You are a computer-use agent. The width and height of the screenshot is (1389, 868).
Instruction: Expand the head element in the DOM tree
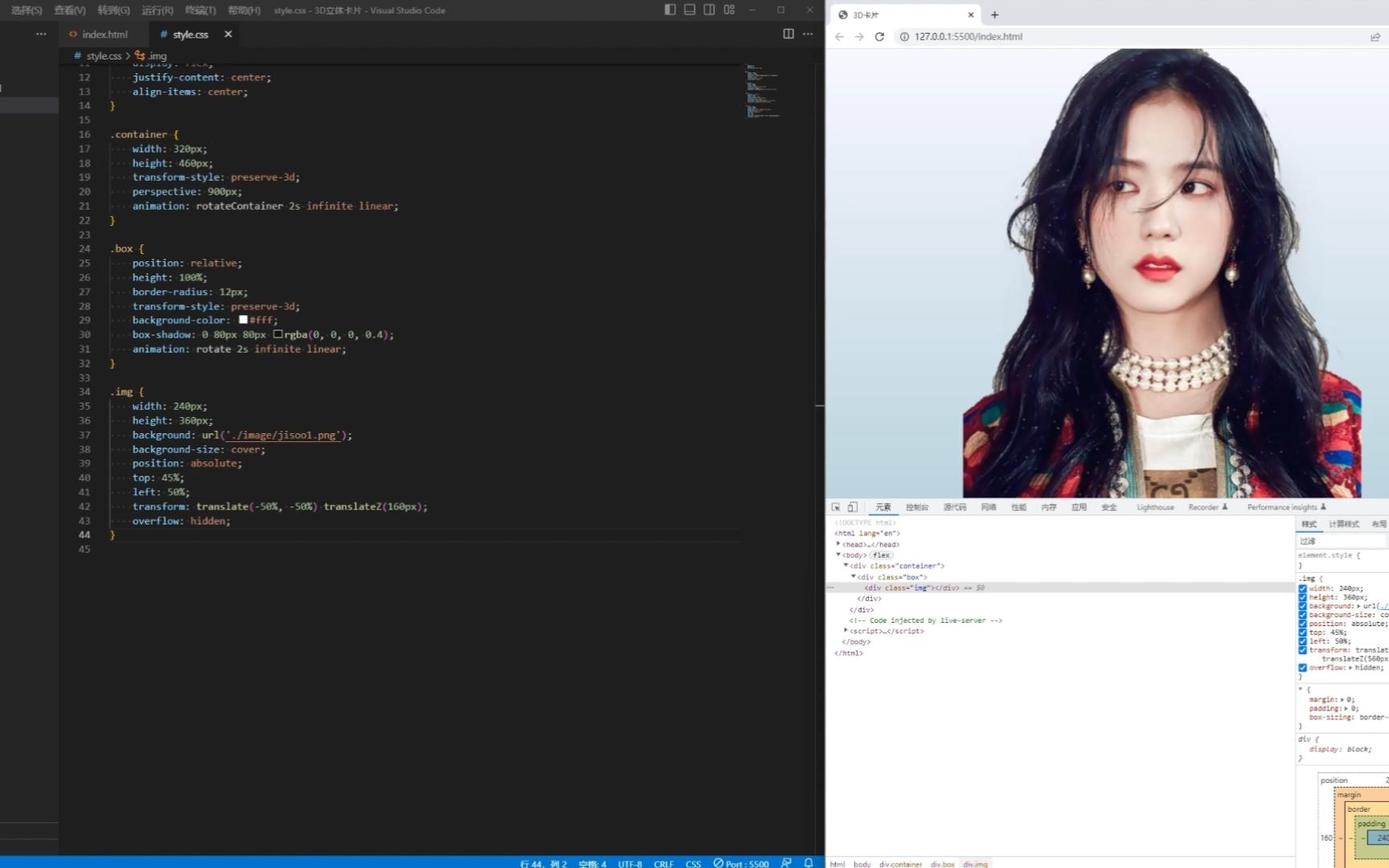coord(838,543)
